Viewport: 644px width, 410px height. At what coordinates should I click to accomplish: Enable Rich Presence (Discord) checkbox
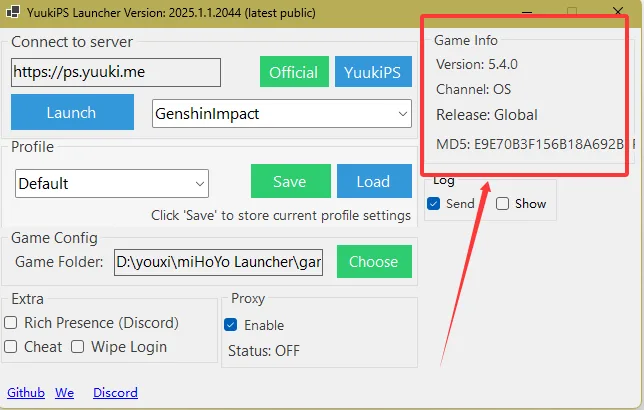click(x=11, y=323)
